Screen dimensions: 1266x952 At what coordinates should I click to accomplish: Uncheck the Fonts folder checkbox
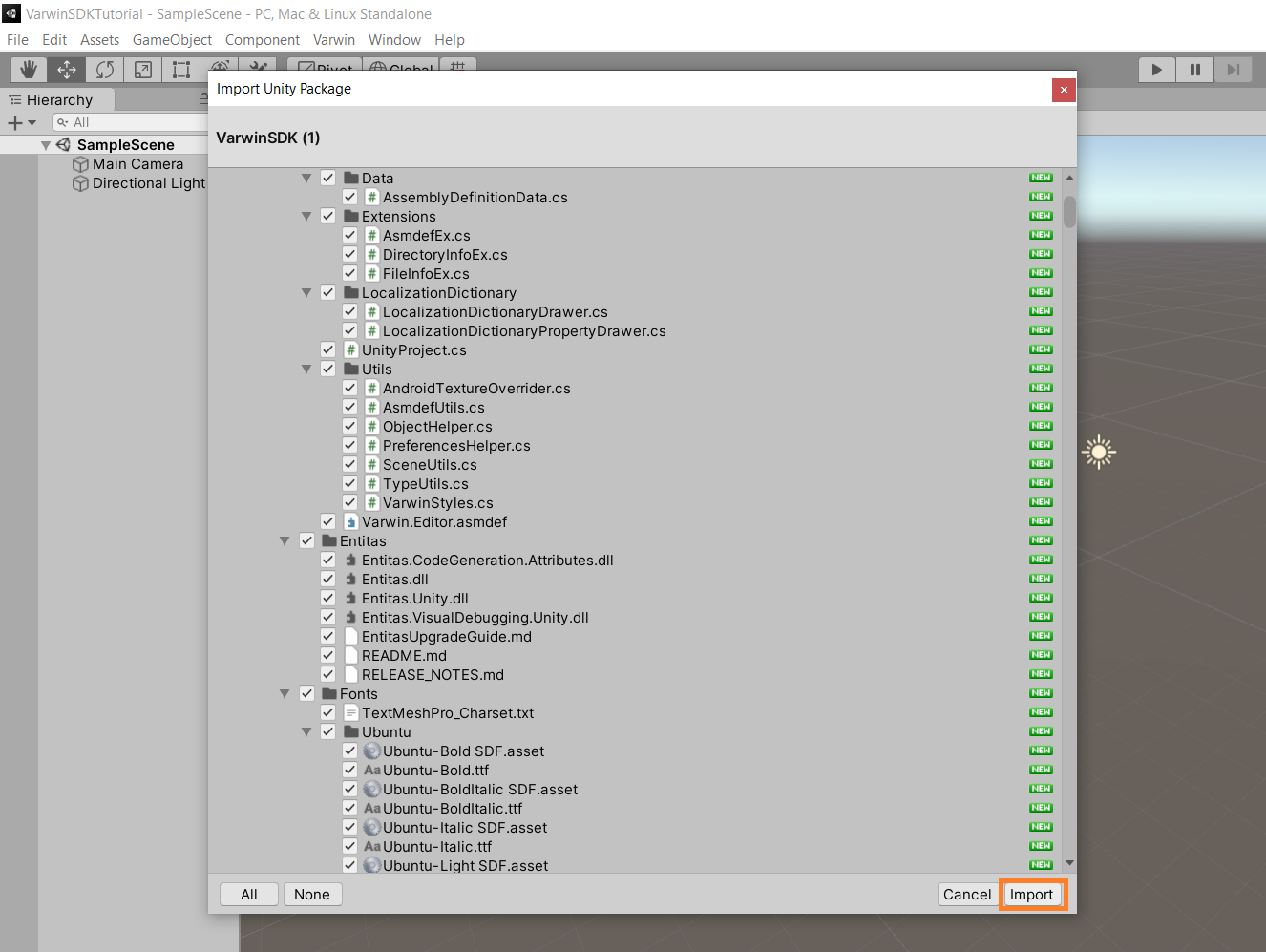306,693
